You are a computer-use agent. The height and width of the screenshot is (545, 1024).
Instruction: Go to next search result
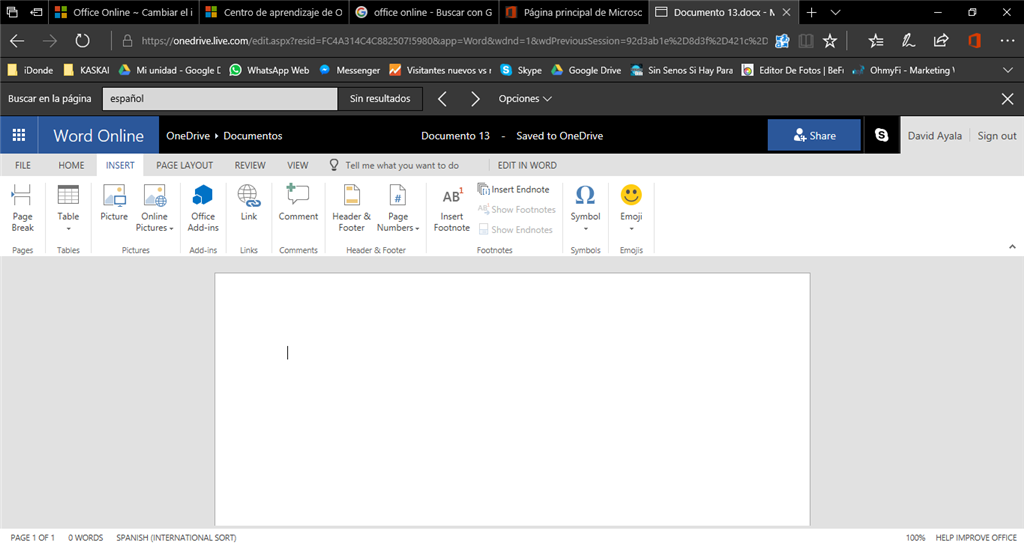[475, 99]
